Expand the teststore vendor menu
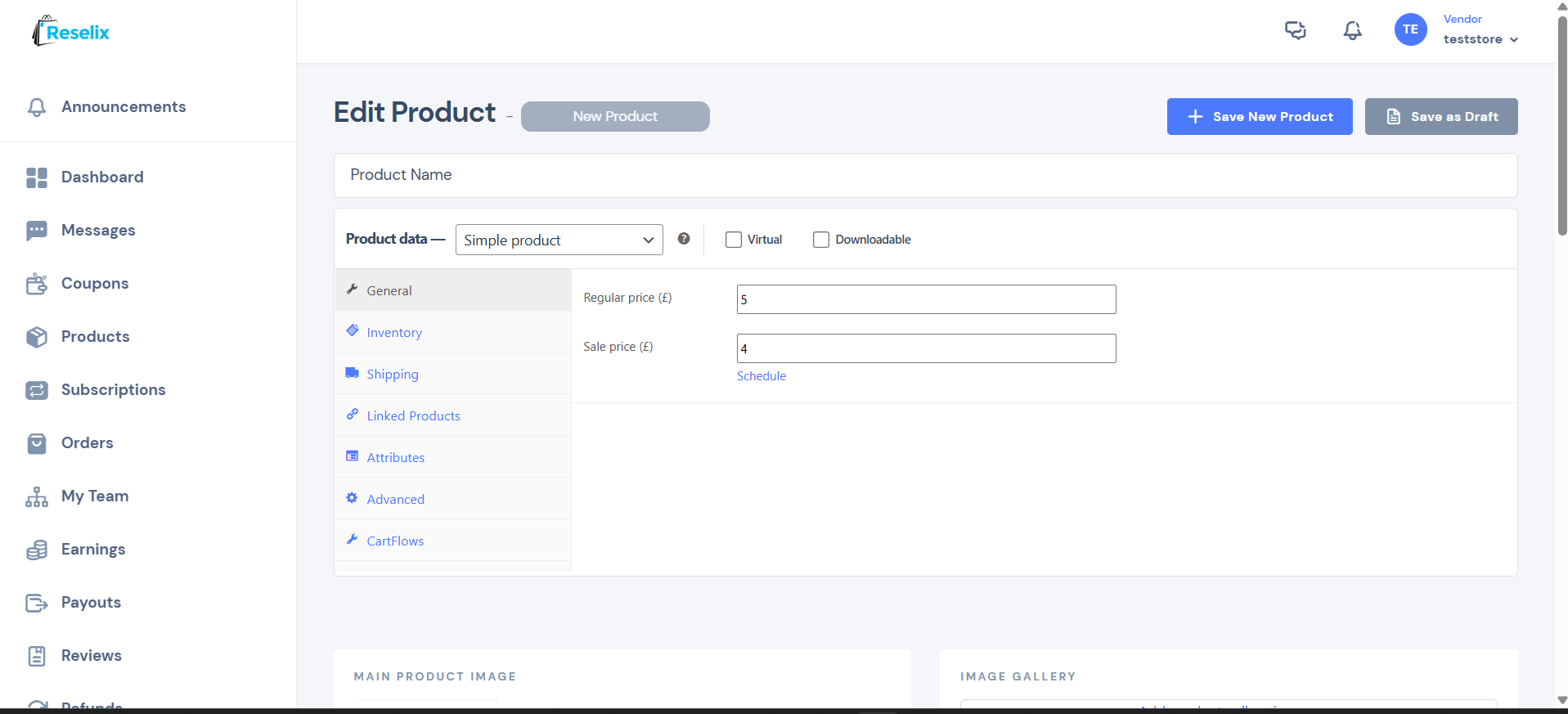The width and height of the screenshot is (1568, 714). [1480, 39]
